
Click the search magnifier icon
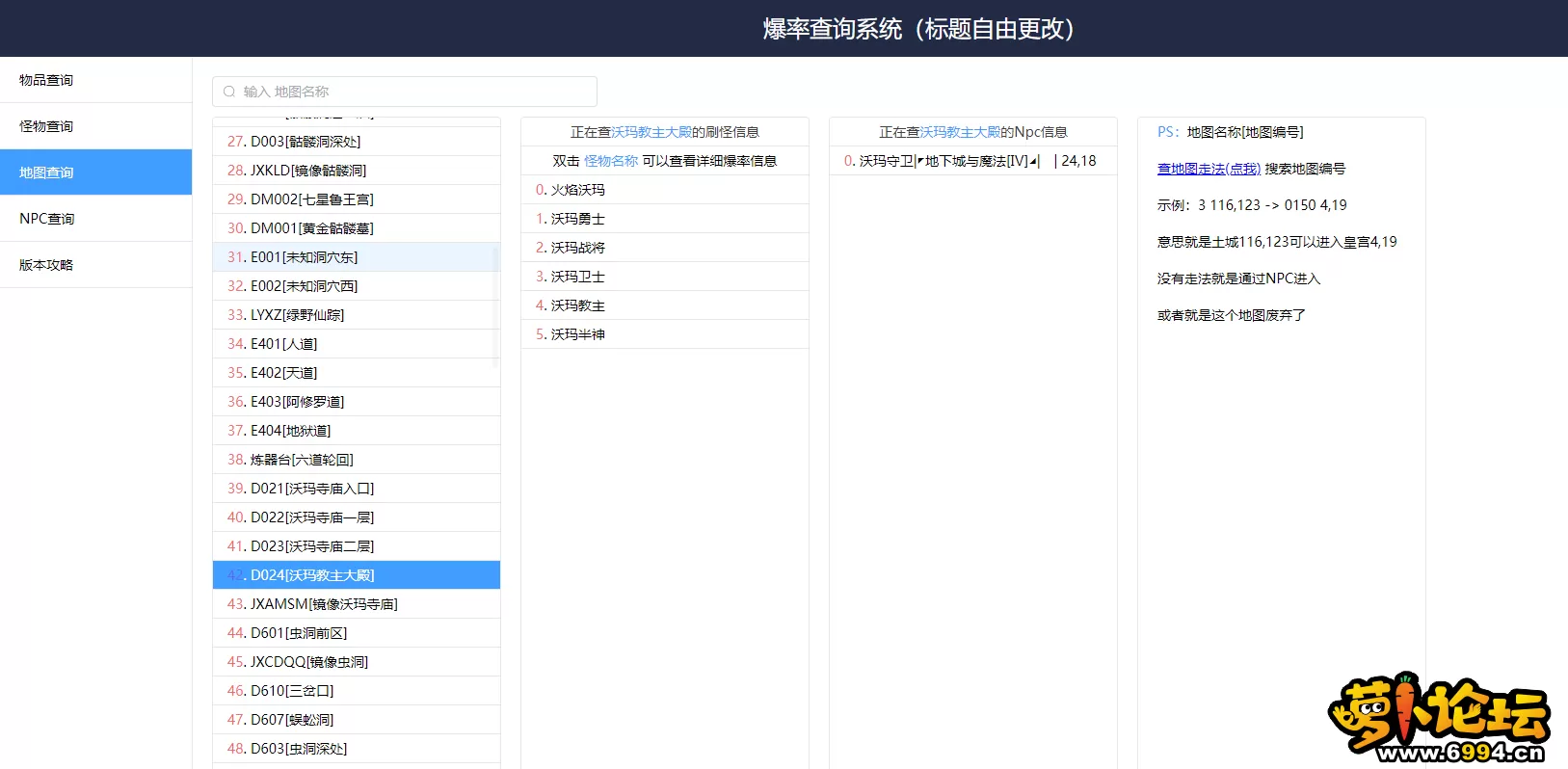229,92
